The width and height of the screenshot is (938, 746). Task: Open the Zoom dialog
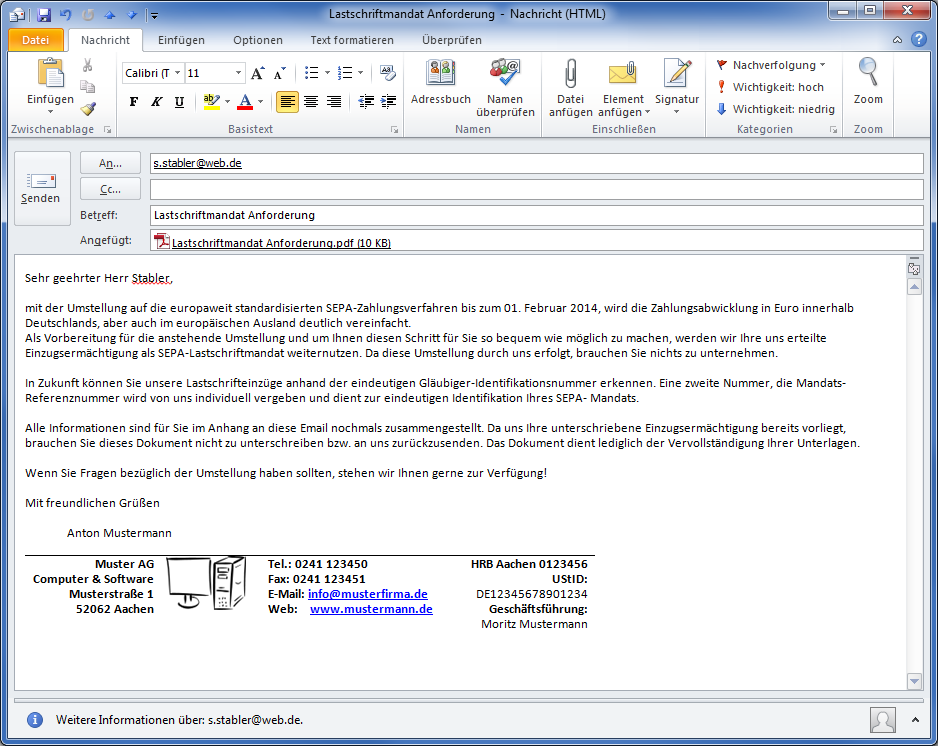click(x=868, y=82)
